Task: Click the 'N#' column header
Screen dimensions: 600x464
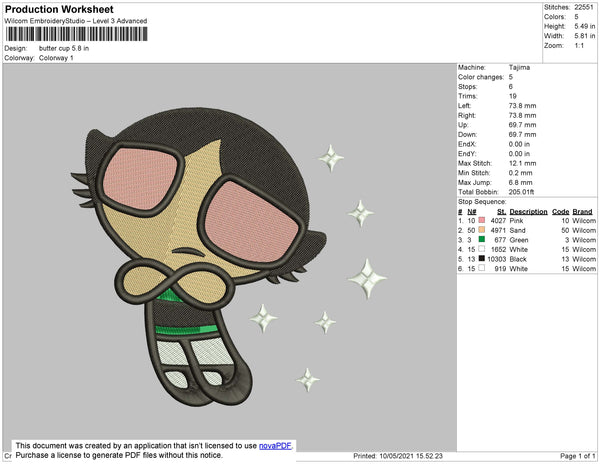Action: [472, 212]
